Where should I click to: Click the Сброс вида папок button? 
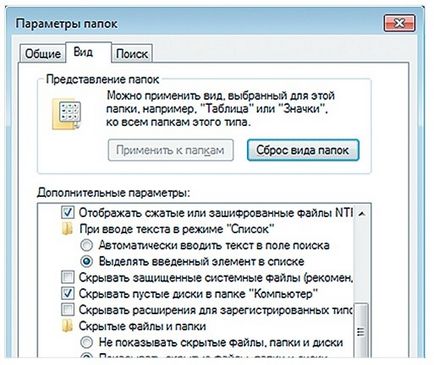click(x=303, y=150)
